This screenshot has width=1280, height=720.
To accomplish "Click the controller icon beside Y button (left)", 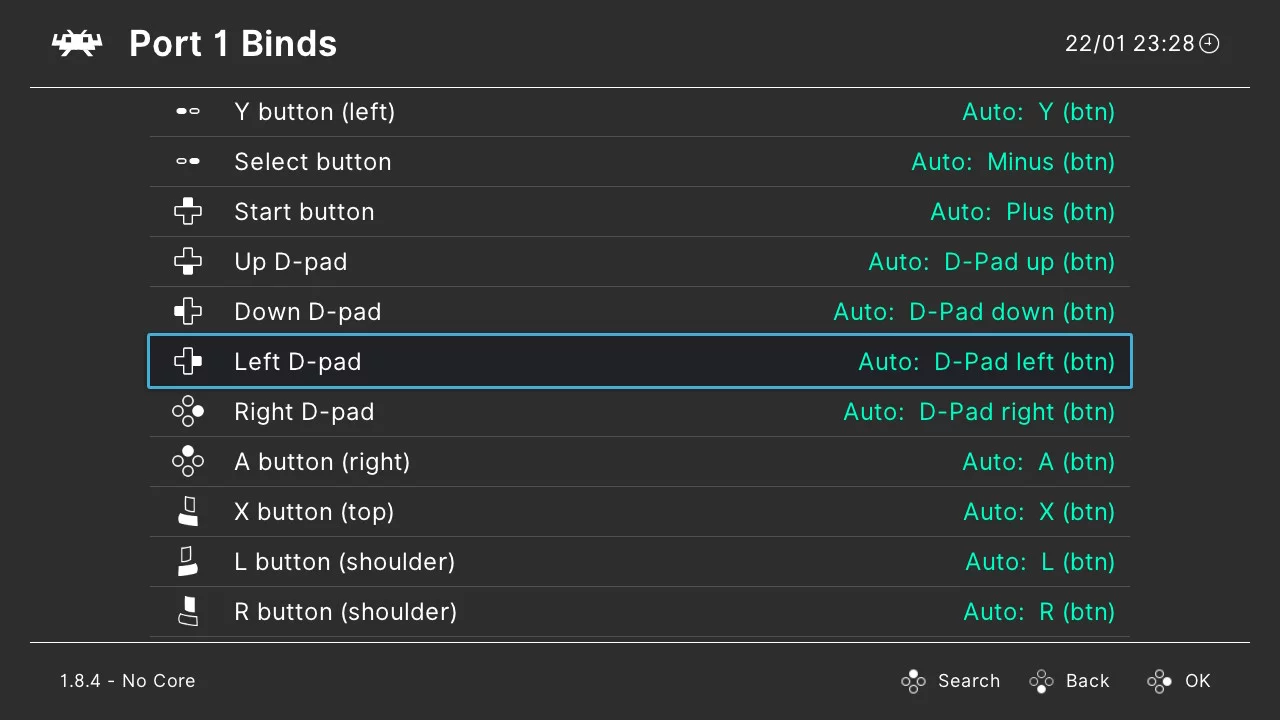I will [x=188, y=111].
